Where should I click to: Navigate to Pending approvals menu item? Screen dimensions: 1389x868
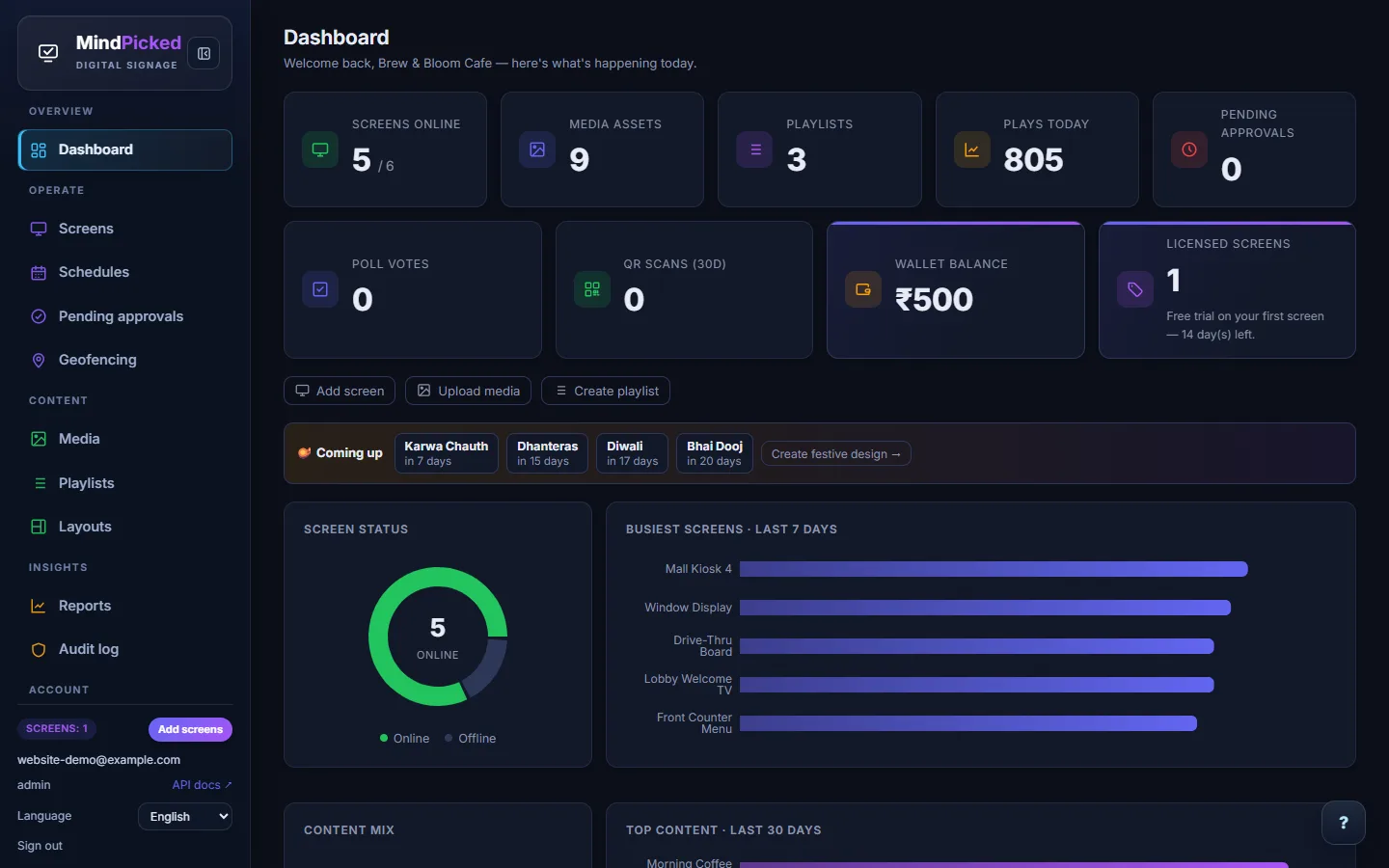pyautogui.click(x=125, y=316)
